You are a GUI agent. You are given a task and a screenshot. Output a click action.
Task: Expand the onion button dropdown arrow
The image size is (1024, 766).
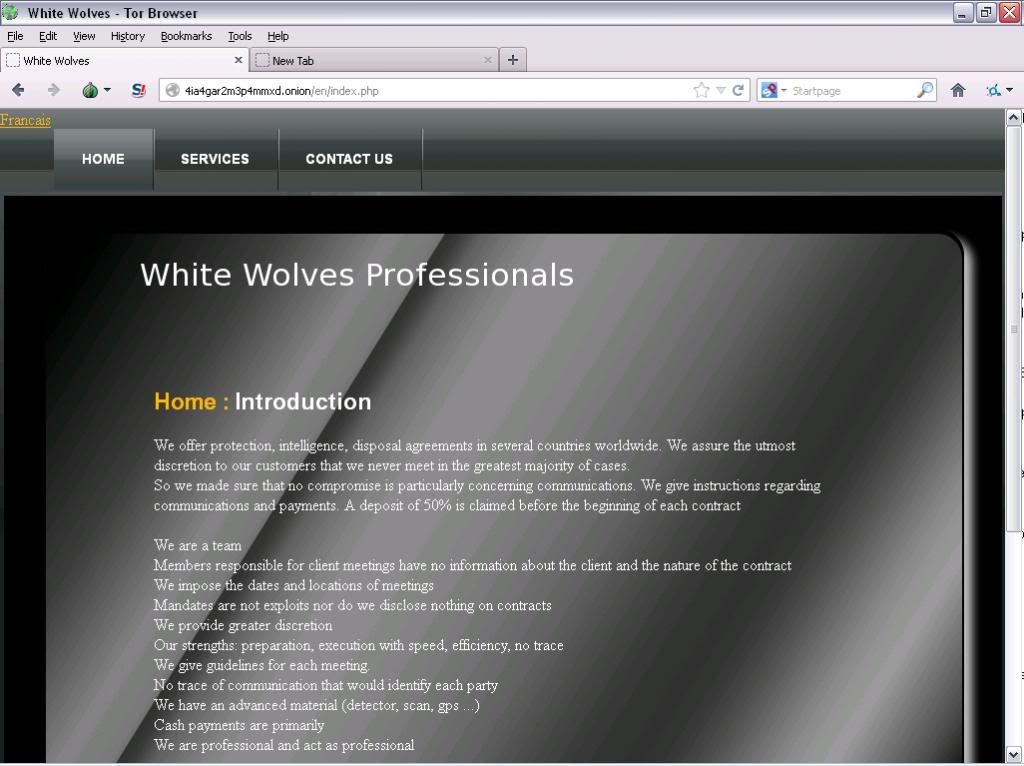pos(107,90)
